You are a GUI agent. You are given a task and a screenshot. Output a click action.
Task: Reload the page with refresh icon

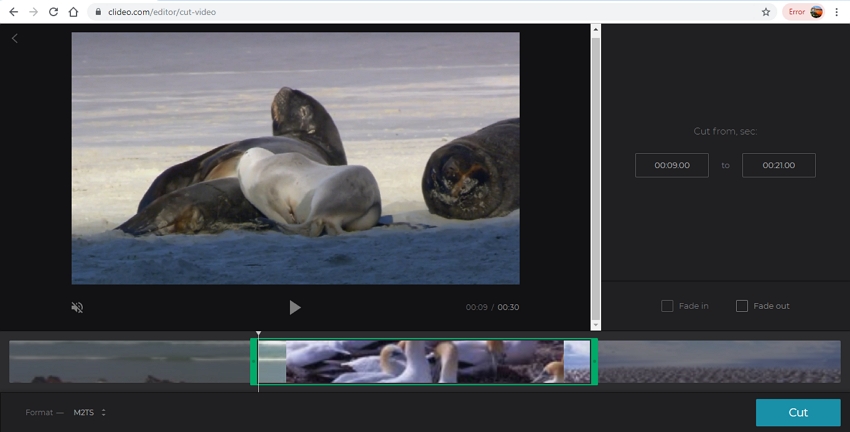coord(53,12)
